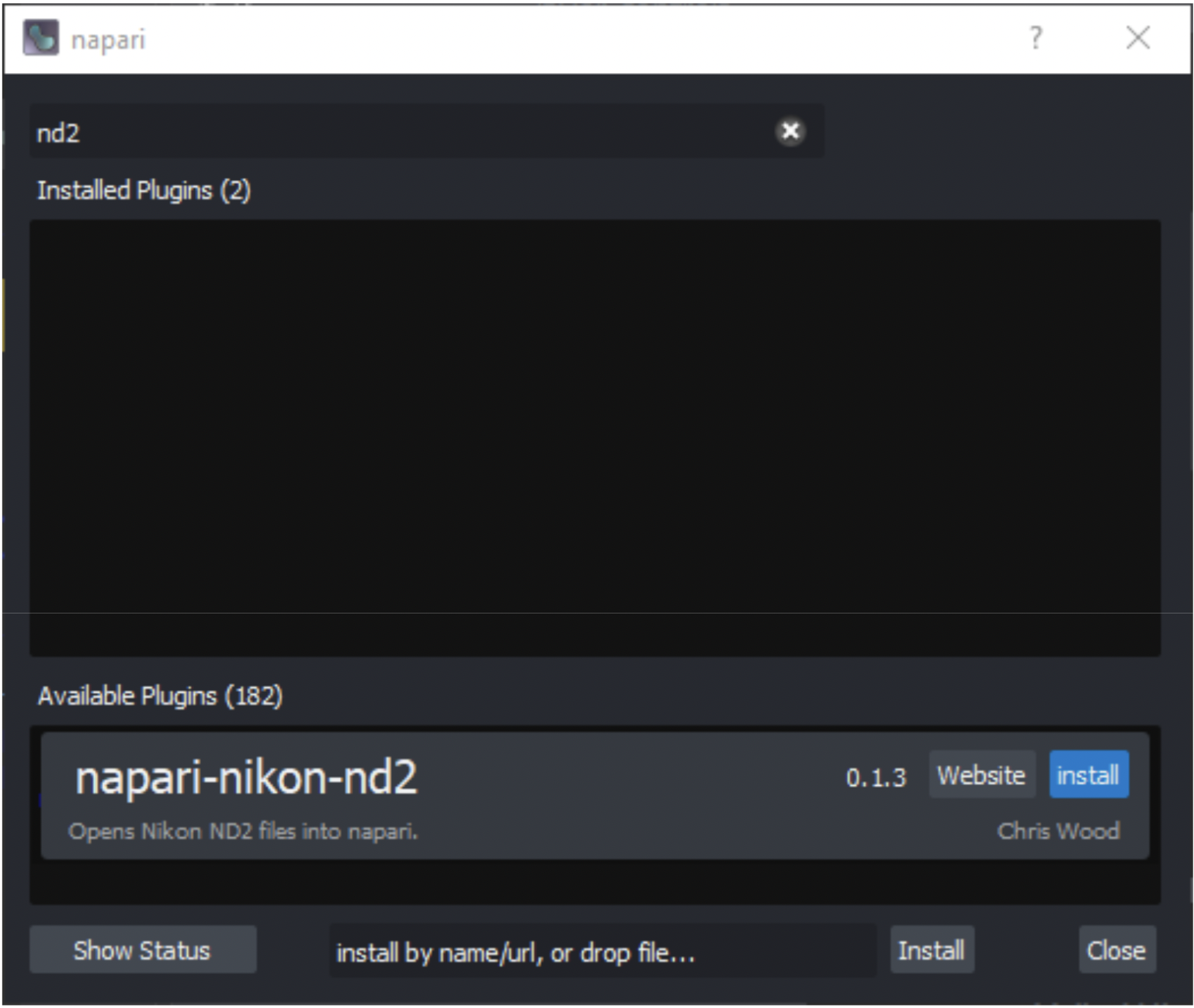Click the Installed Plugins (2) label
Image resolution: width=1194 pixels, height=1008 pixels.
(144, 190)
